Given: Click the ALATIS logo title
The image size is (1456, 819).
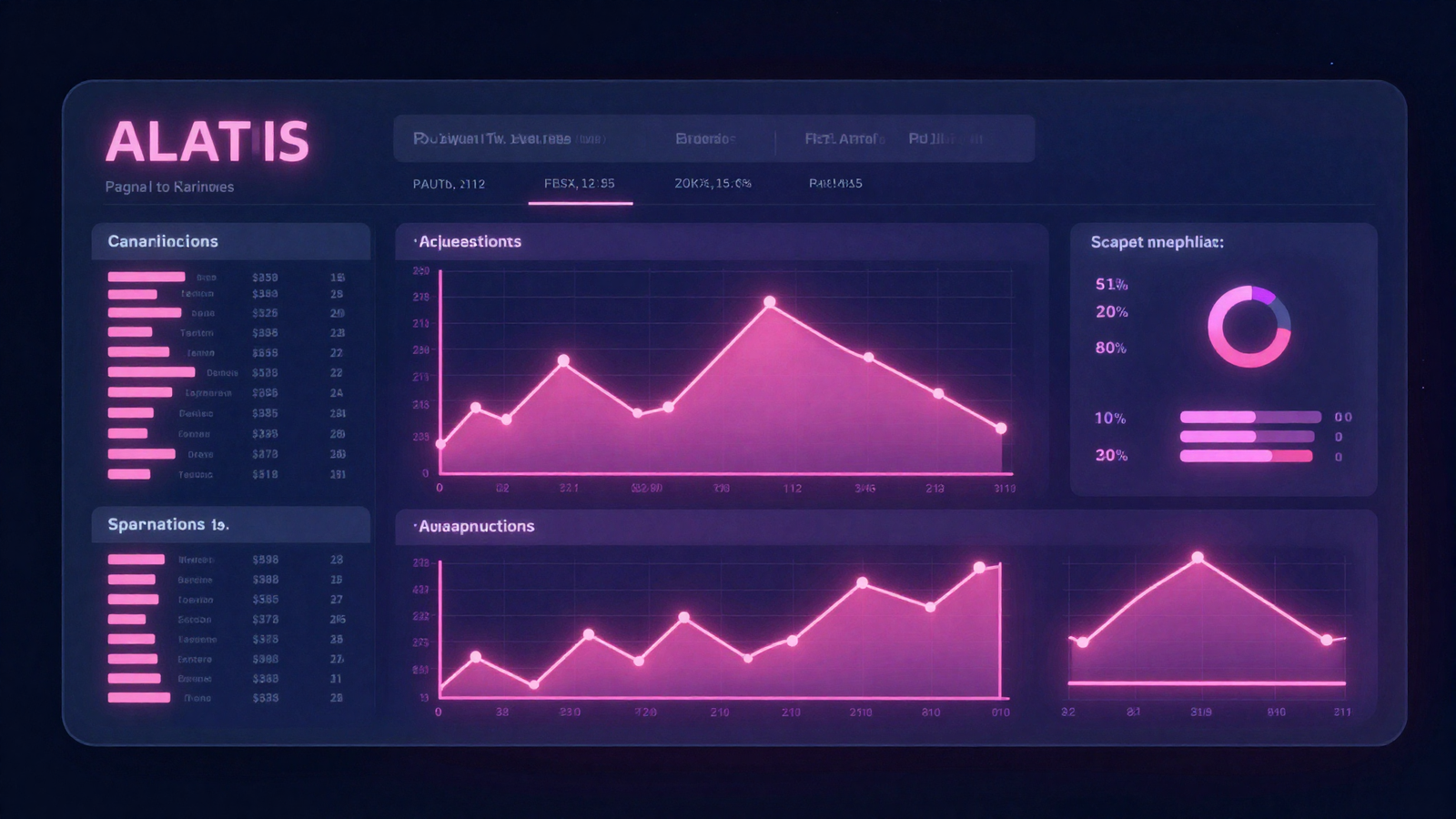Looking at the screenshot, I should [x=207, y=142].
